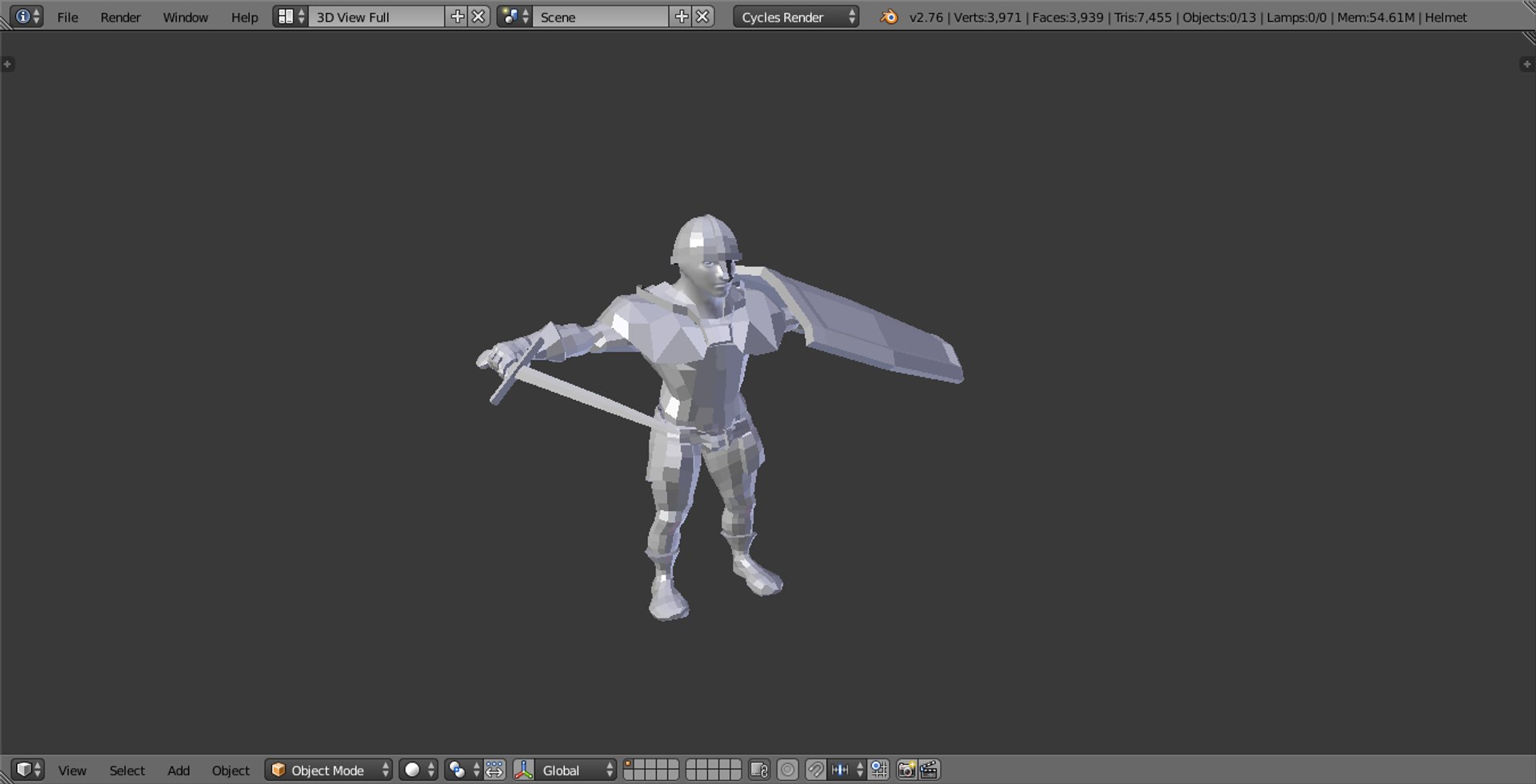Open the Global transform orientation dropdown

pos(575,770)
